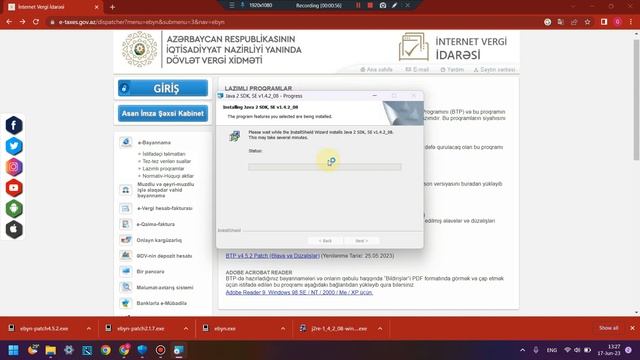Click the Onlayn kargüzarlıq icon
Image resolution: width=640 pixels, height=360 pixels.
click(126, 240)
